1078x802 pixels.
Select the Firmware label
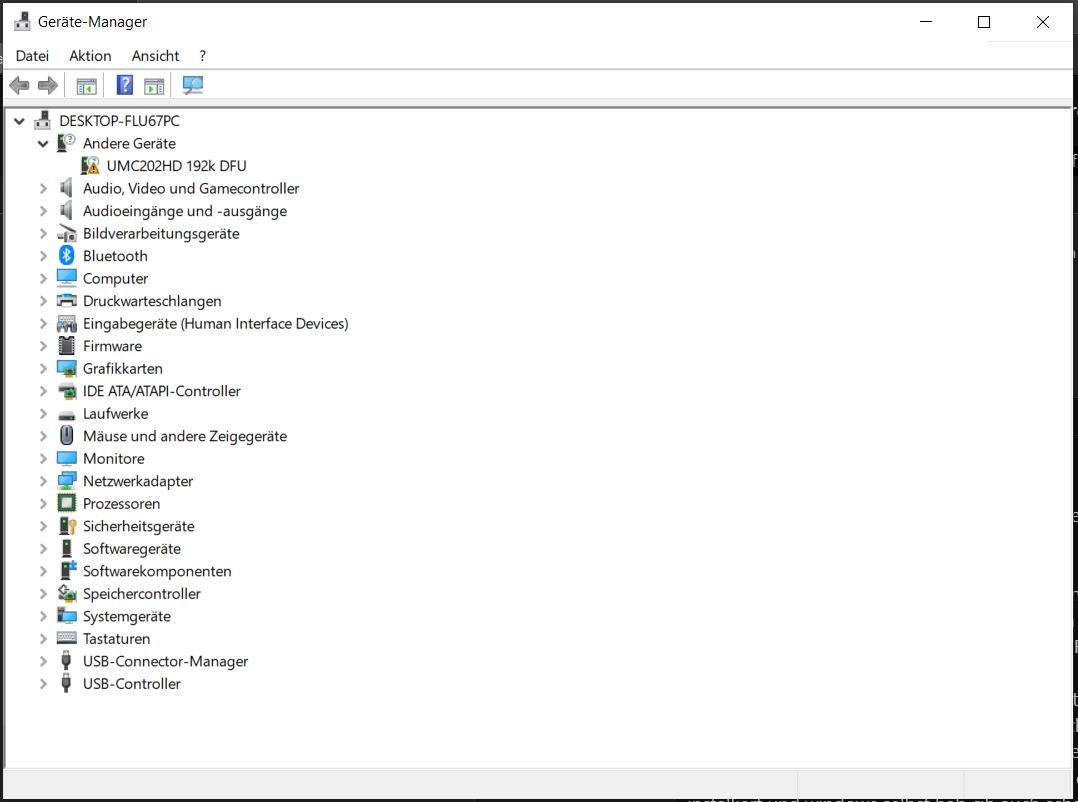(113, 346)
